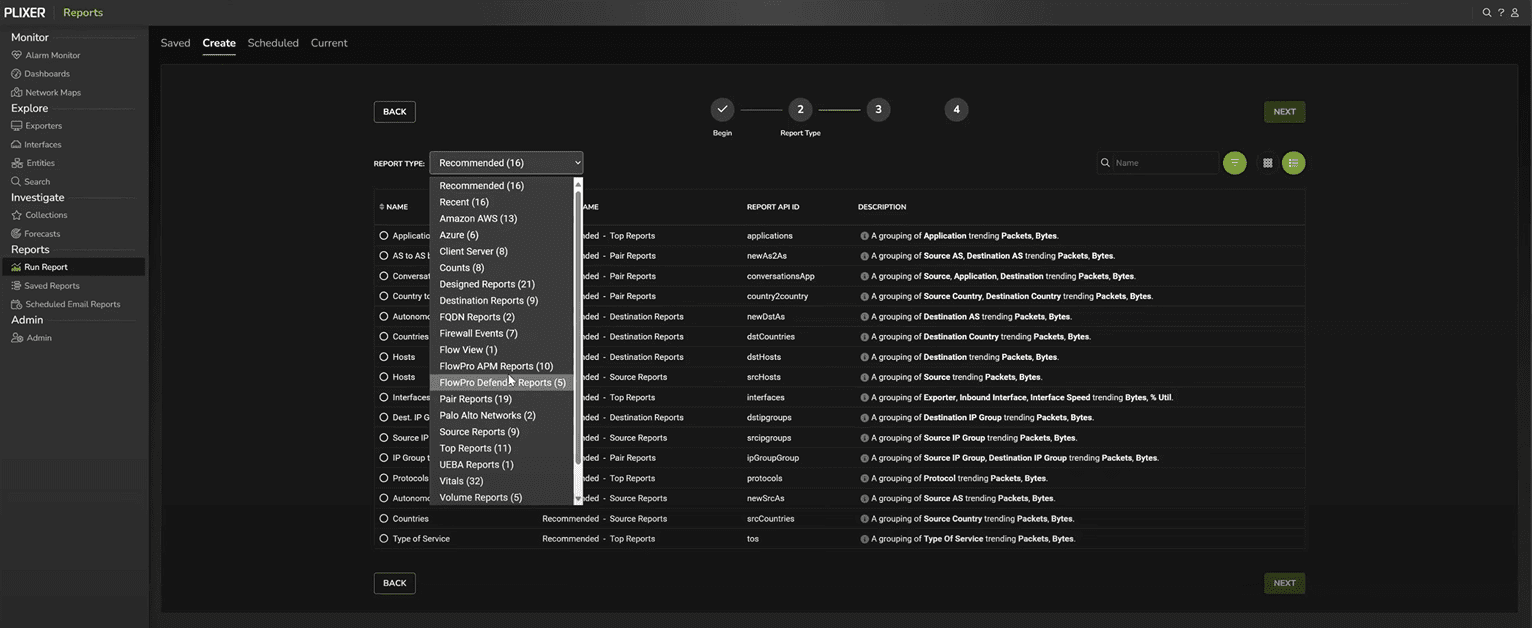Select FlowPro Defender Reports (5) option
The image size is (1532, 628).
click(502, 383)
